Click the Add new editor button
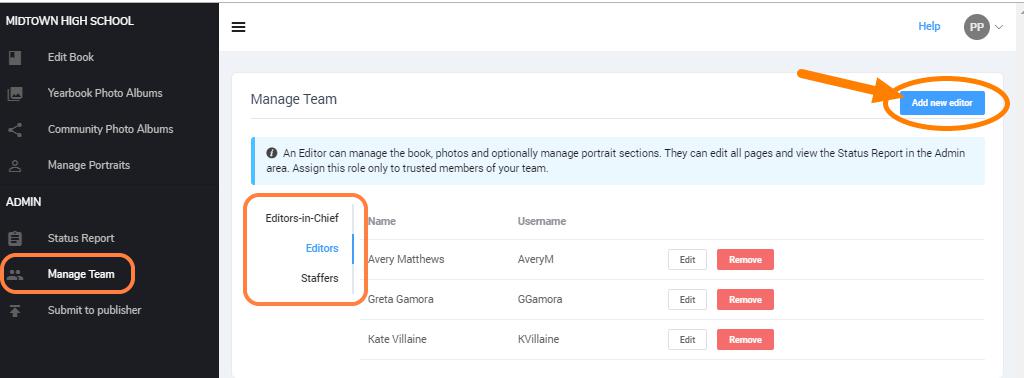1024x378 pixels. point(942,103)
